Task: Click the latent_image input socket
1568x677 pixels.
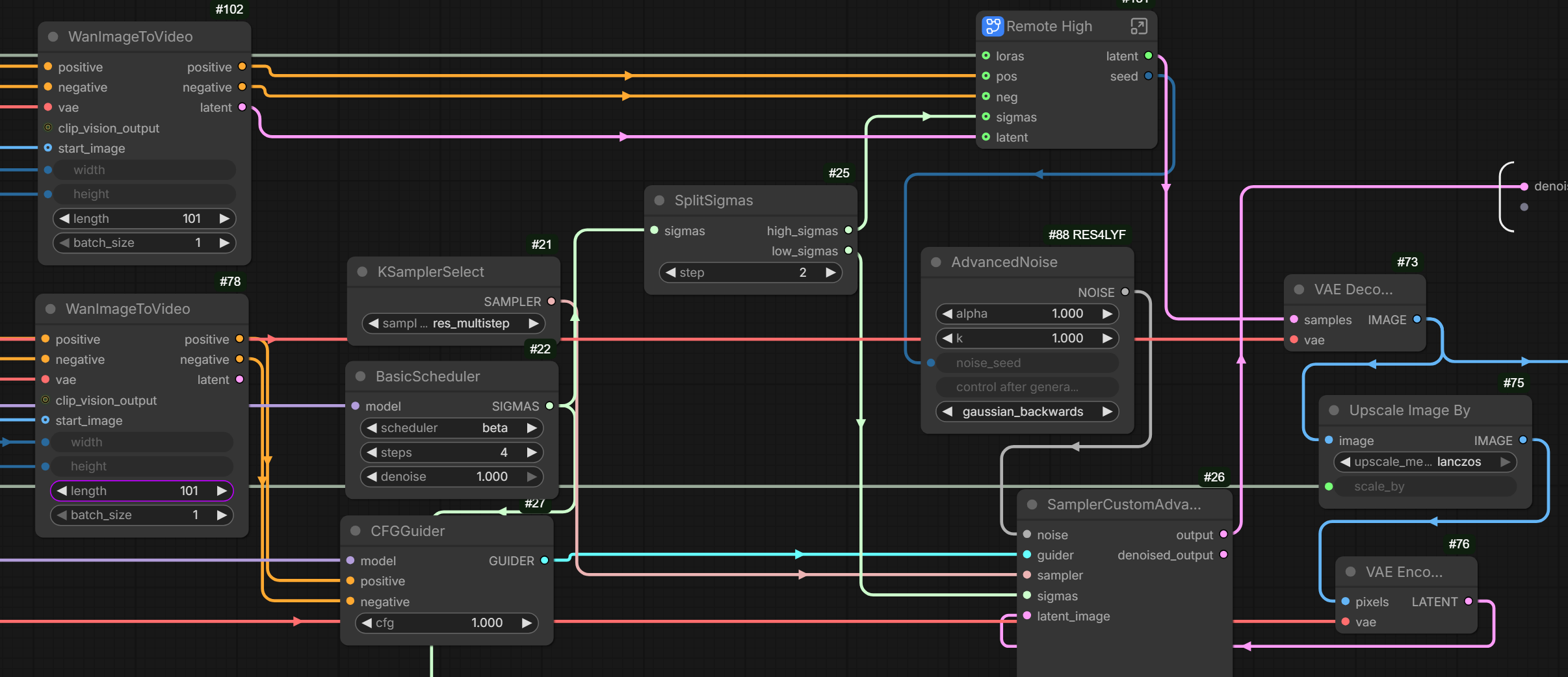Action: pyautogui.click(x=1027, y=616)
